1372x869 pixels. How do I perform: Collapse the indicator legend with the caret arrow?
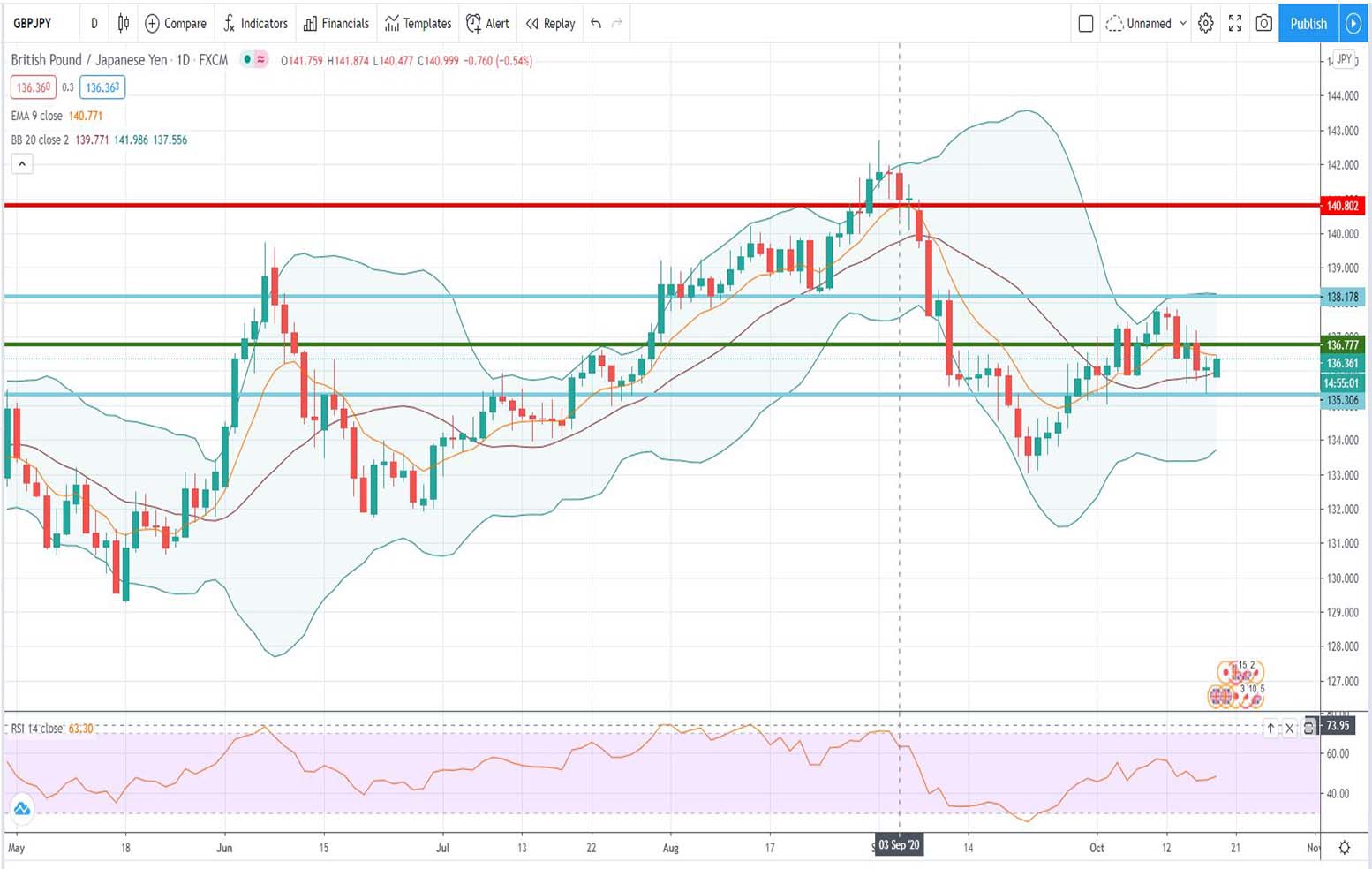coord(21,163)
